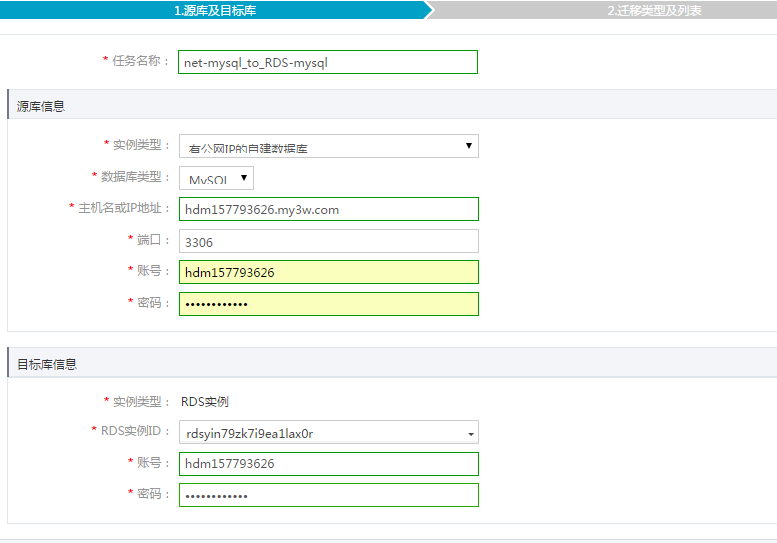Click the 任务名称 label
Image resolution: width=777 pixels, height=543 pixels.
[140, 61]
